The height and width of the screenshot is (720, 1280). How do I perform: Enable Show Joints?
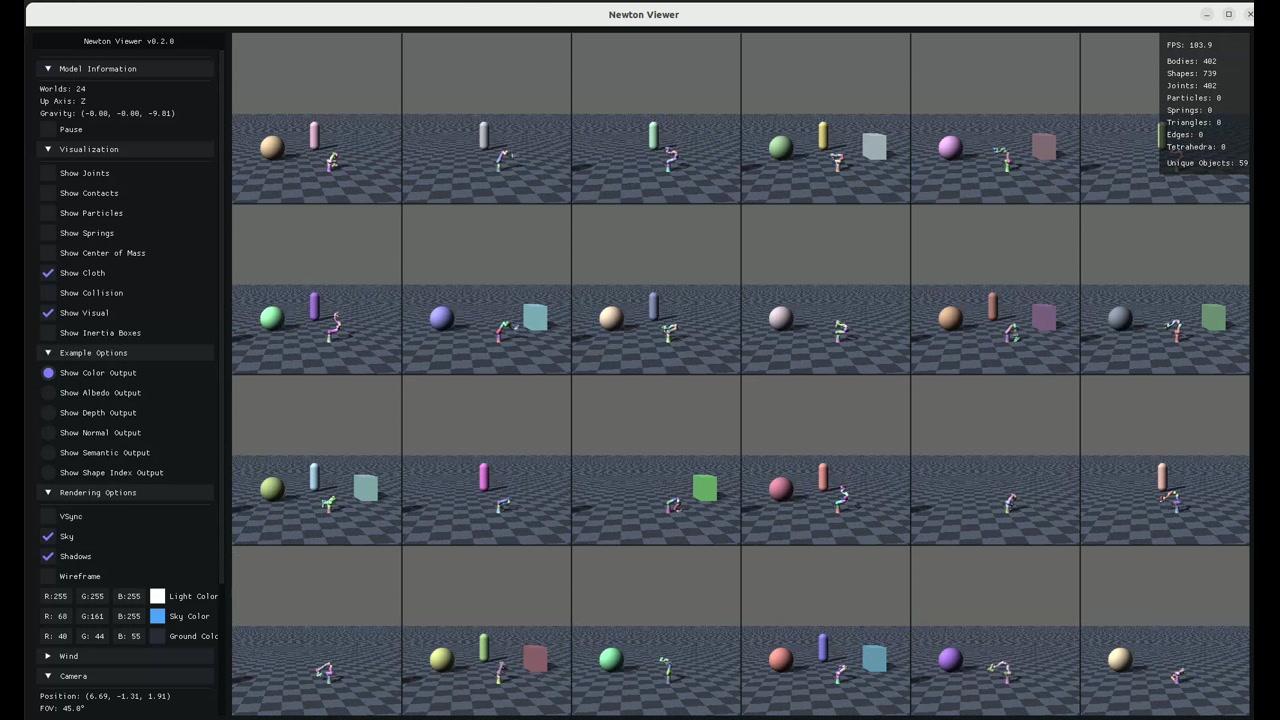pyautogui.click(x=48, y=173)
